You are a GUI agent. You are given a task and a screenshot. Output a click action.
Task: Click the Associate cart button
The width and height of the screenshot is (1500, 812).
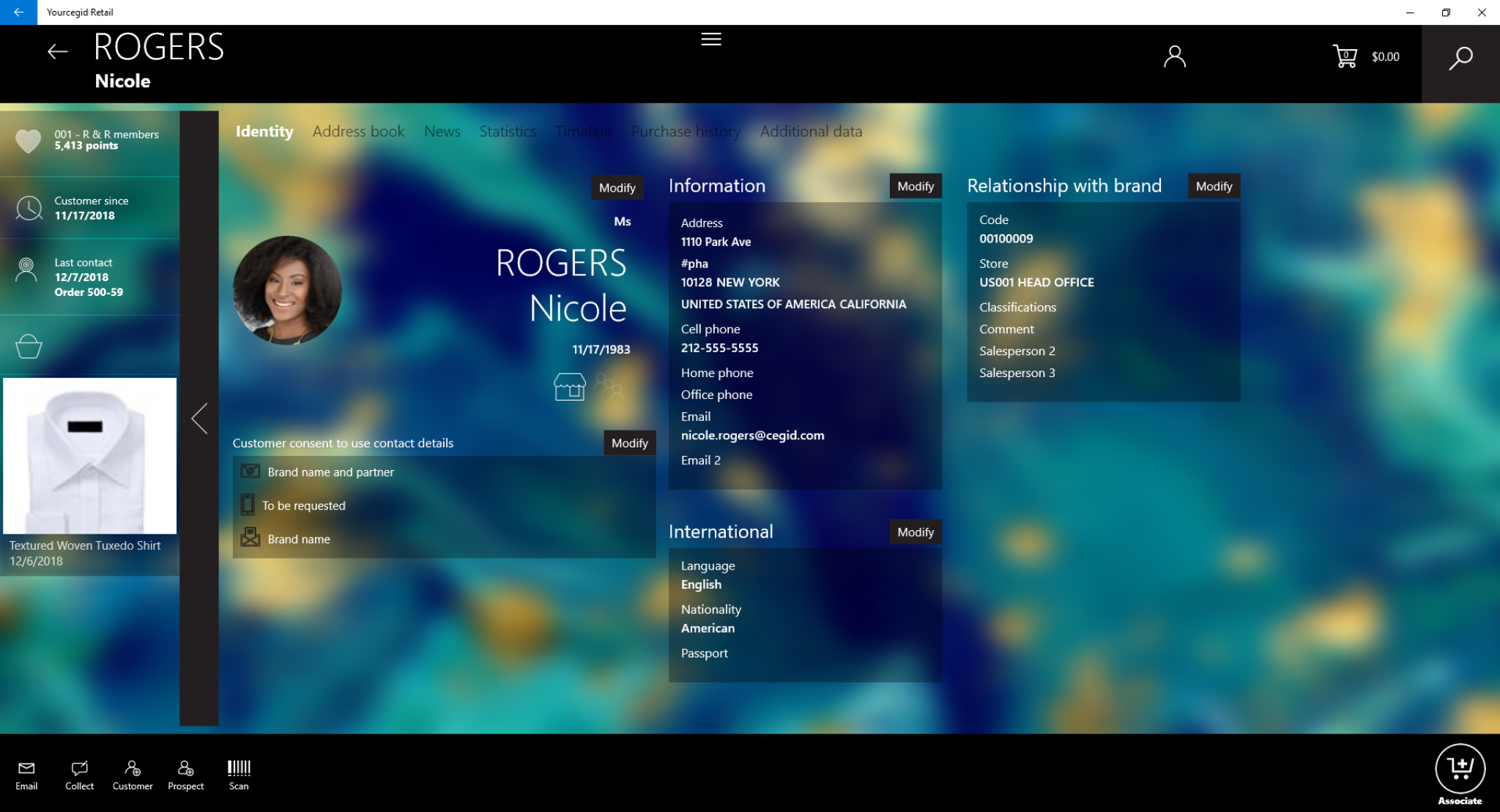[x=1459, y=769]
